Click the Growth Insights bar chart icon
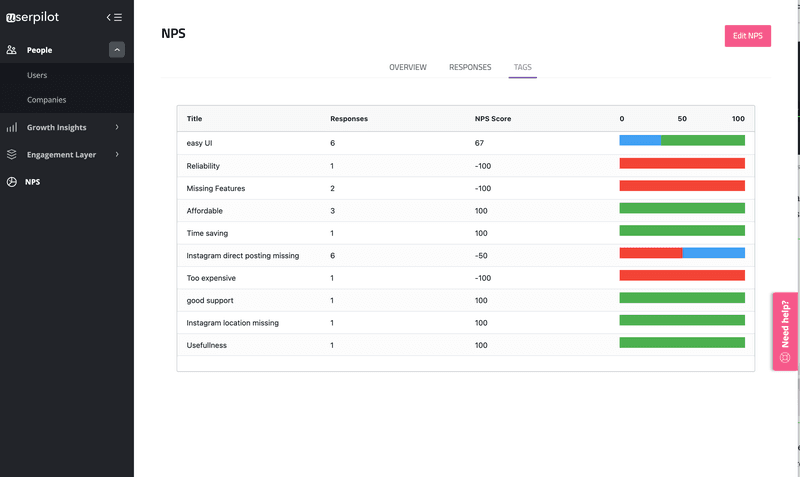800x477 pixels. tap(12, 128)
